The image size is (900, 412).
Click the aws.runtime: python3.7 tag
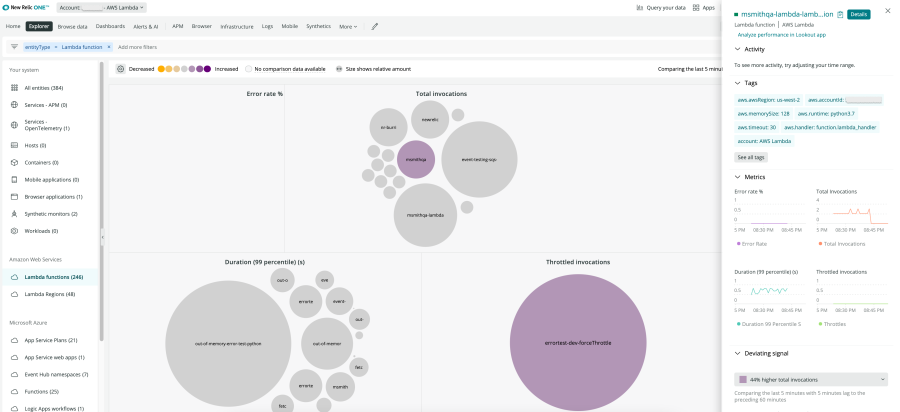(826, 114)
